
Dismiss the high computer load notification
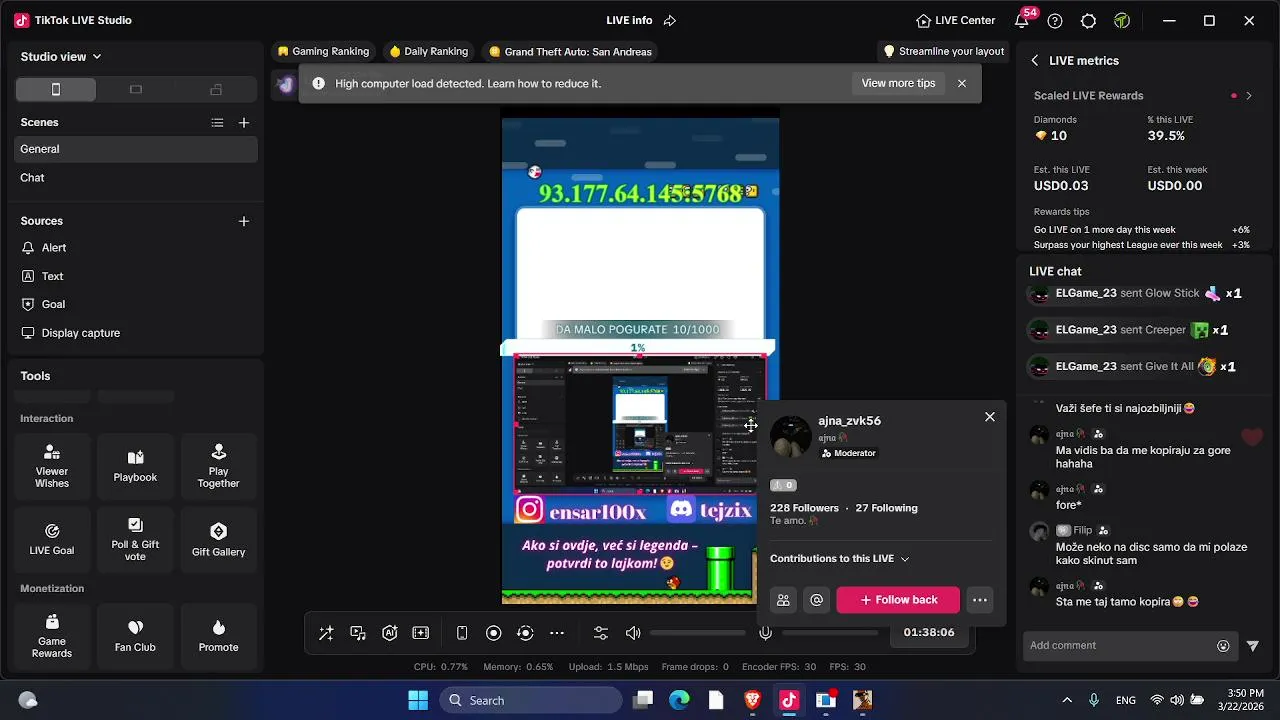[x=962, y=83]
